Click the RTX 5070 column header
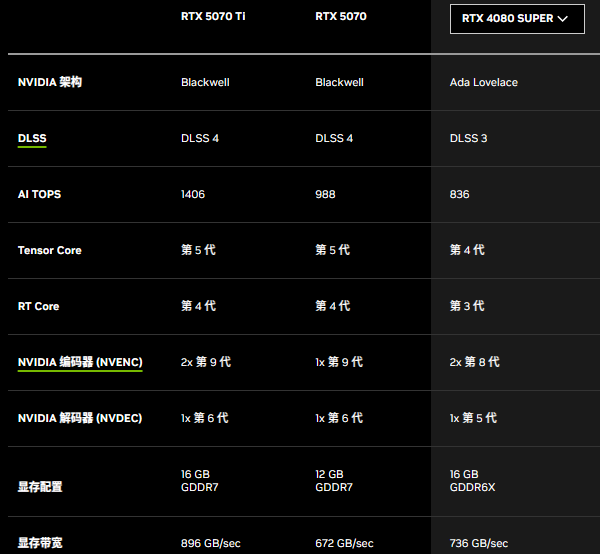The width and height of the screenshot is (600, 554). [340, 16]
